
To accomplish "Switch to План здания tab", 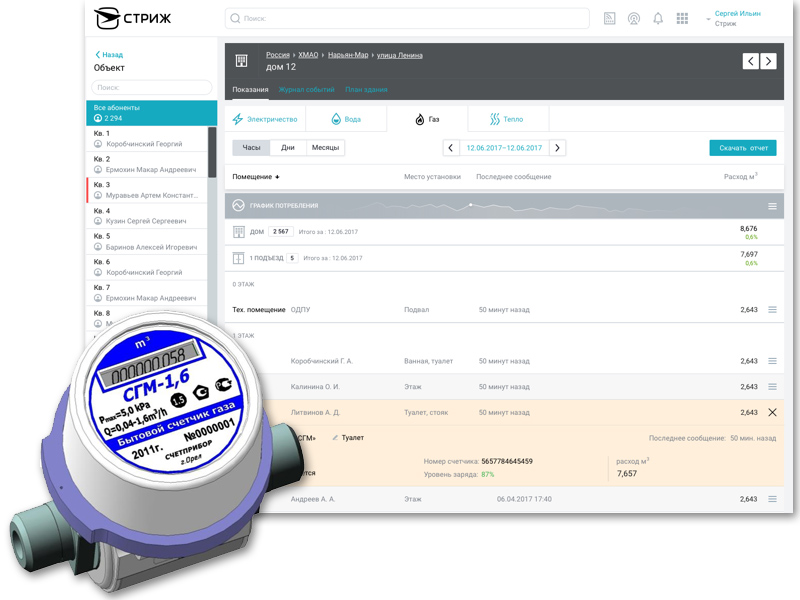I will pyautogui.click(x=366, y=89).
